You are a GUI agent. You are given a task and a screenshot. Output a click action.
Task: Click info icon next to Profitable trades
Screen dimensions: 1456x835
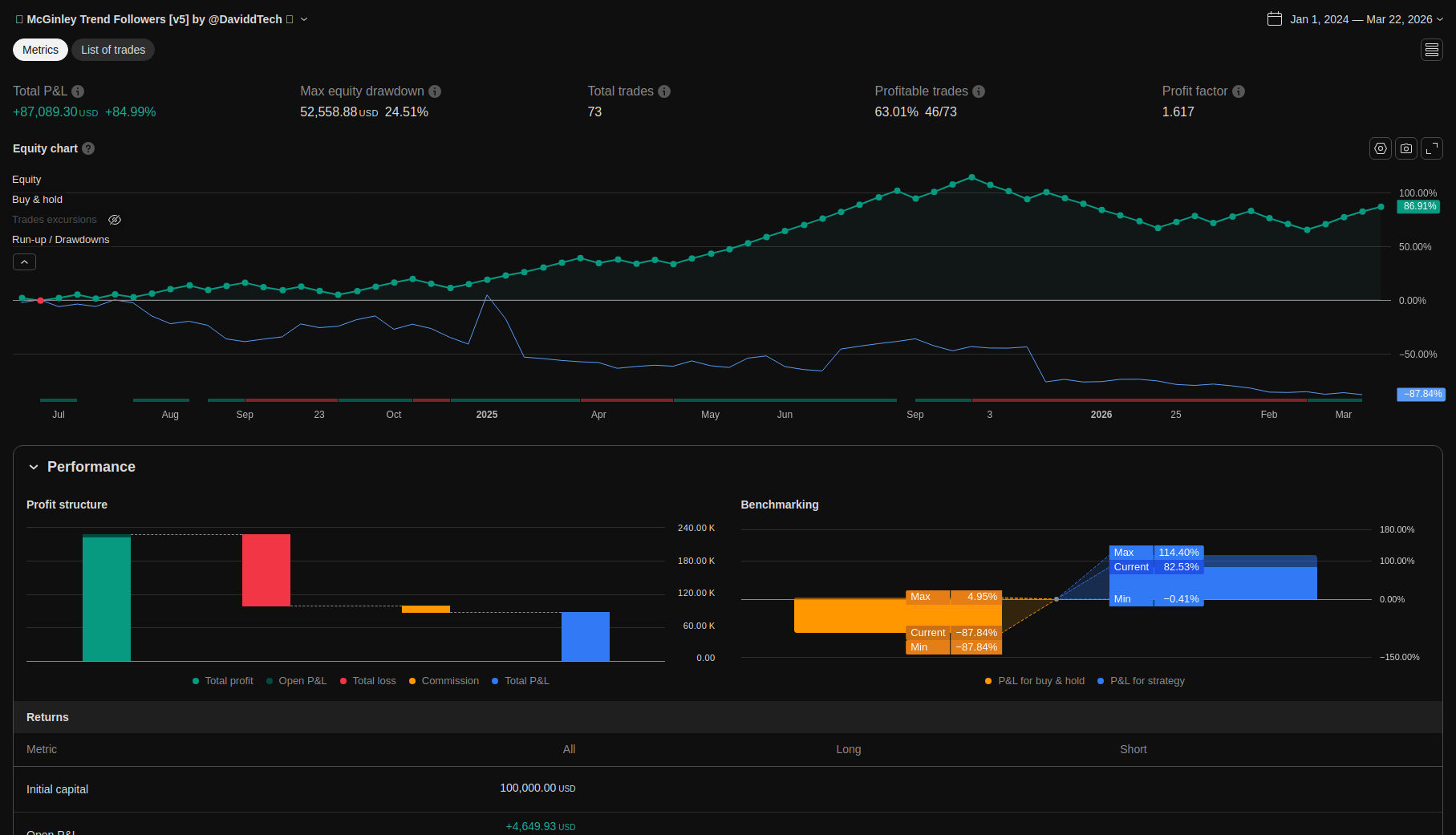(979, 91)
